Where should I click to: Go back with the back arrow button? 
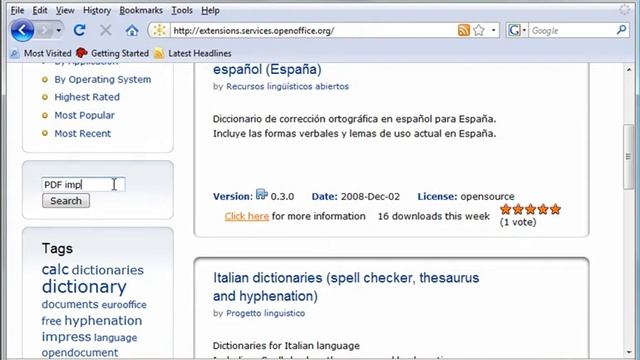22,30
